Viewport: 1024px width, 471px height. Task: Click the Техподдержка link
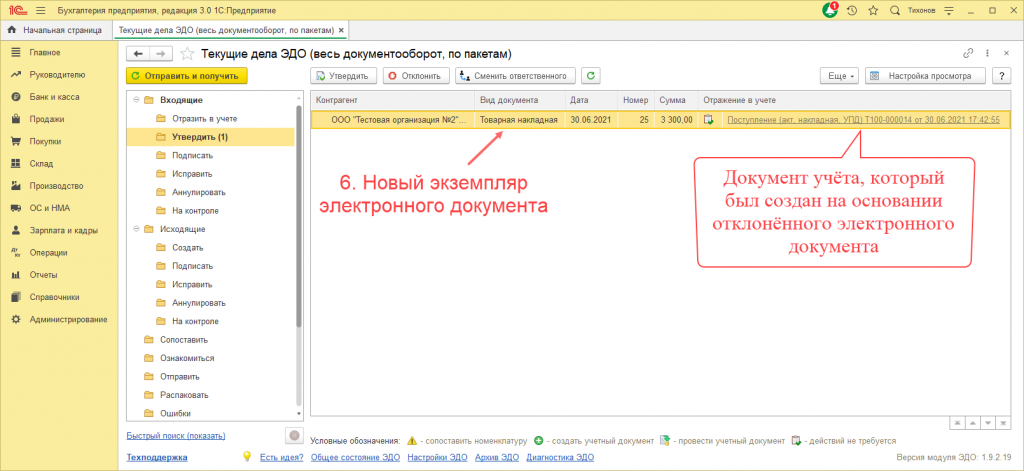(x=157, y=457)
